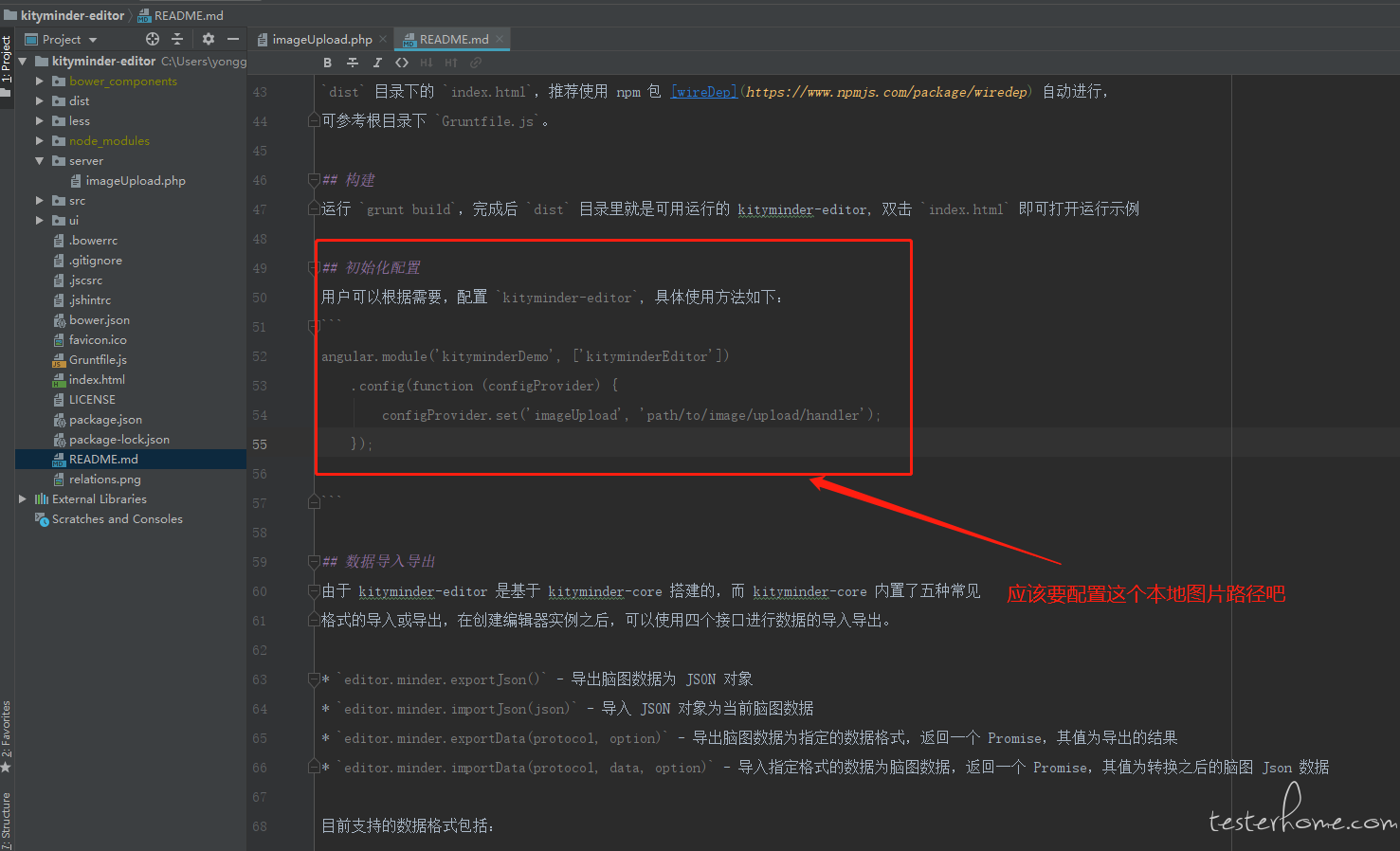Expand the src folder

(40, 201)
